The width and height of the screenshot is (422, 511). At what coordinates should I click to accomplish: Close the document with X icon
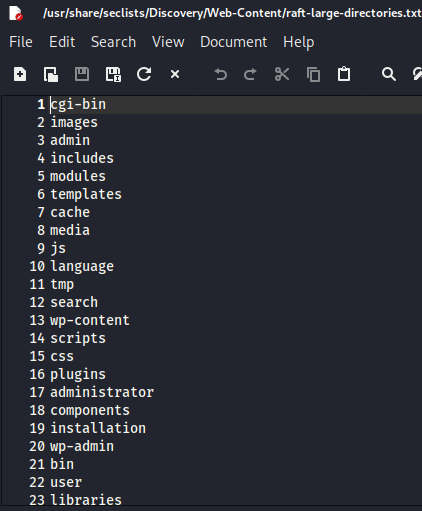point(175,74)
